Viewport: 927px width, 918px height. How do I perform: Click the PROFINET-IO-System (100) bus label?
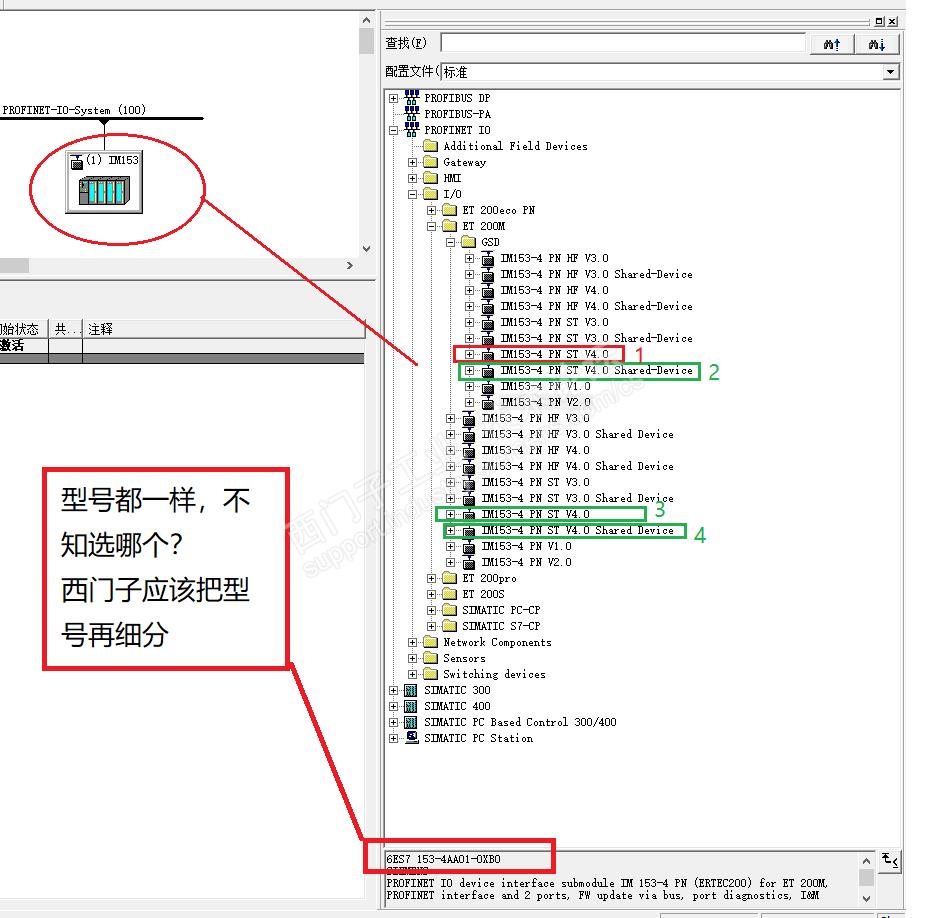(x=74, y=110)
